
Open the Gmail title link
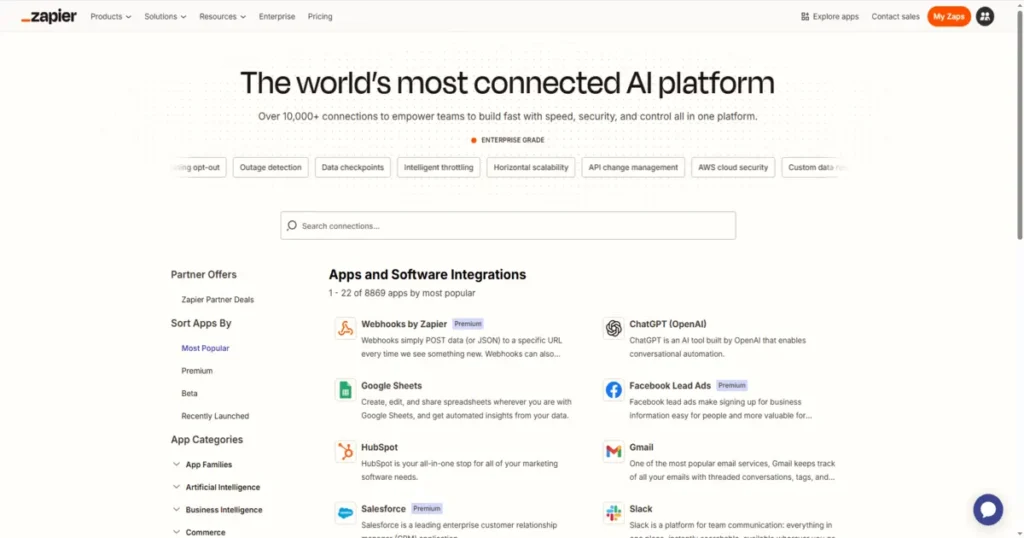[x=641, y=447]
